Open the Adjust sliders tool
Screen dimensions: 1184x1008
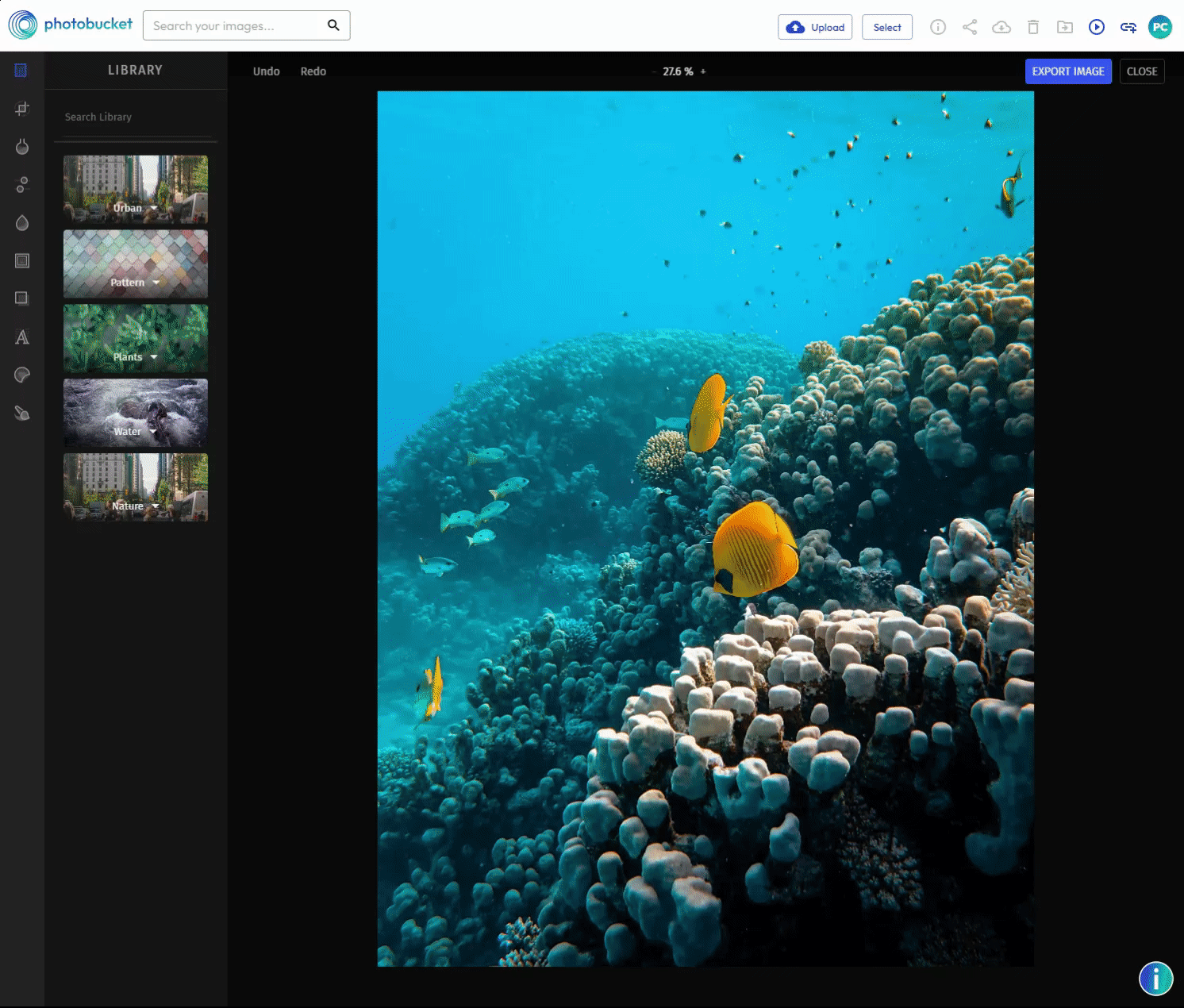coord(22,185)
